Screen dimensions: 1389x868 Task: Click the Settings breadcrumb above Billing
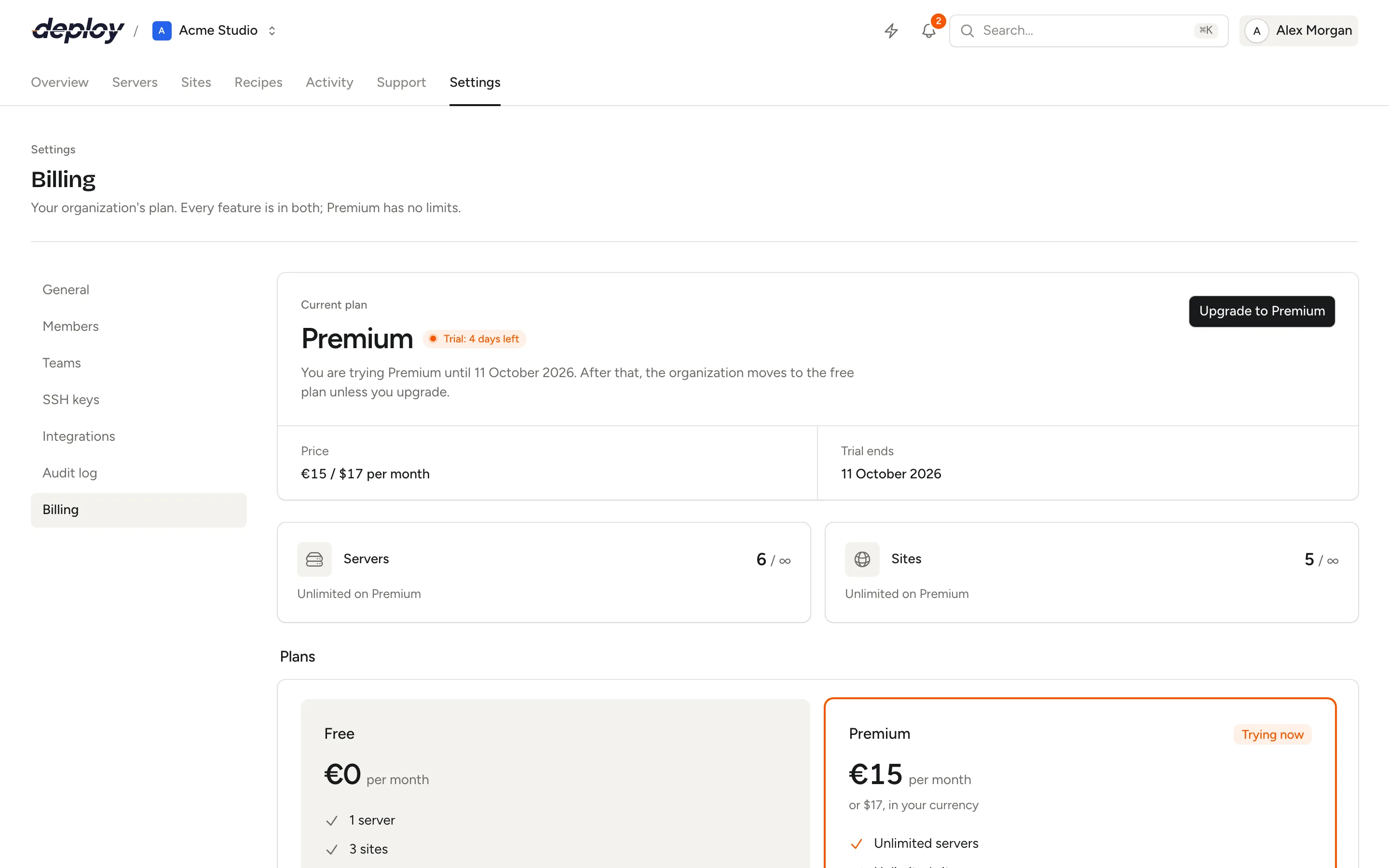click(x=53, y=149)
